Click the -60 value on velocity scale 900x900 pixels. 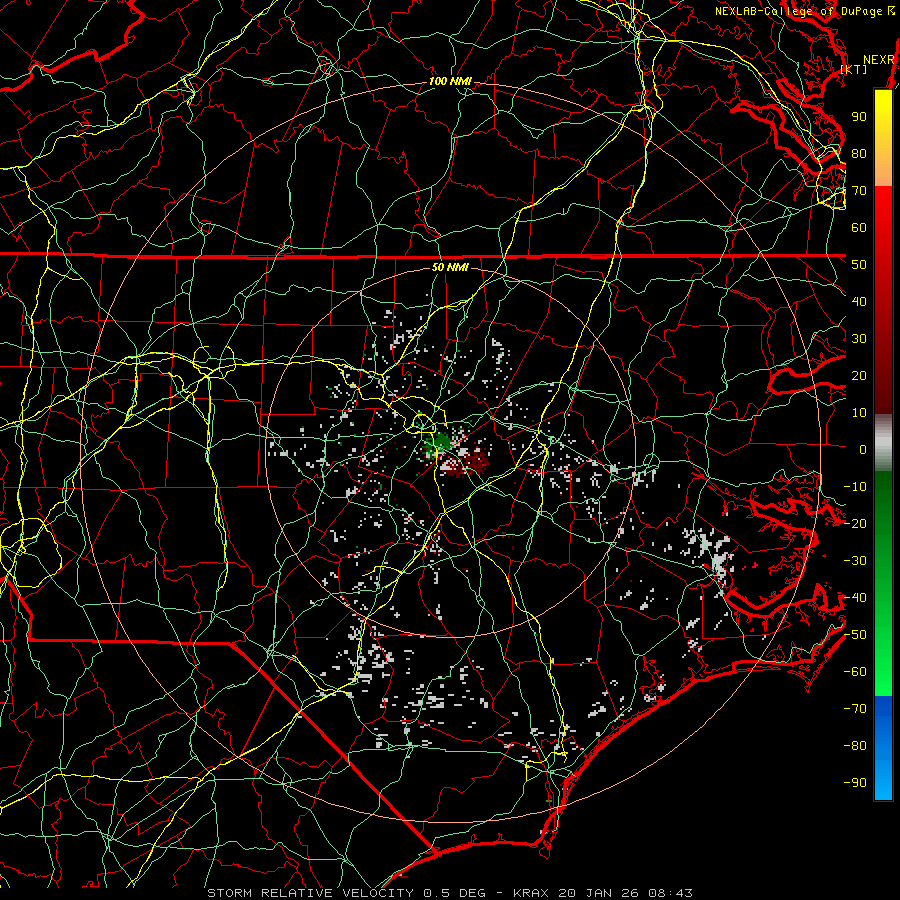tap(855, 672)
